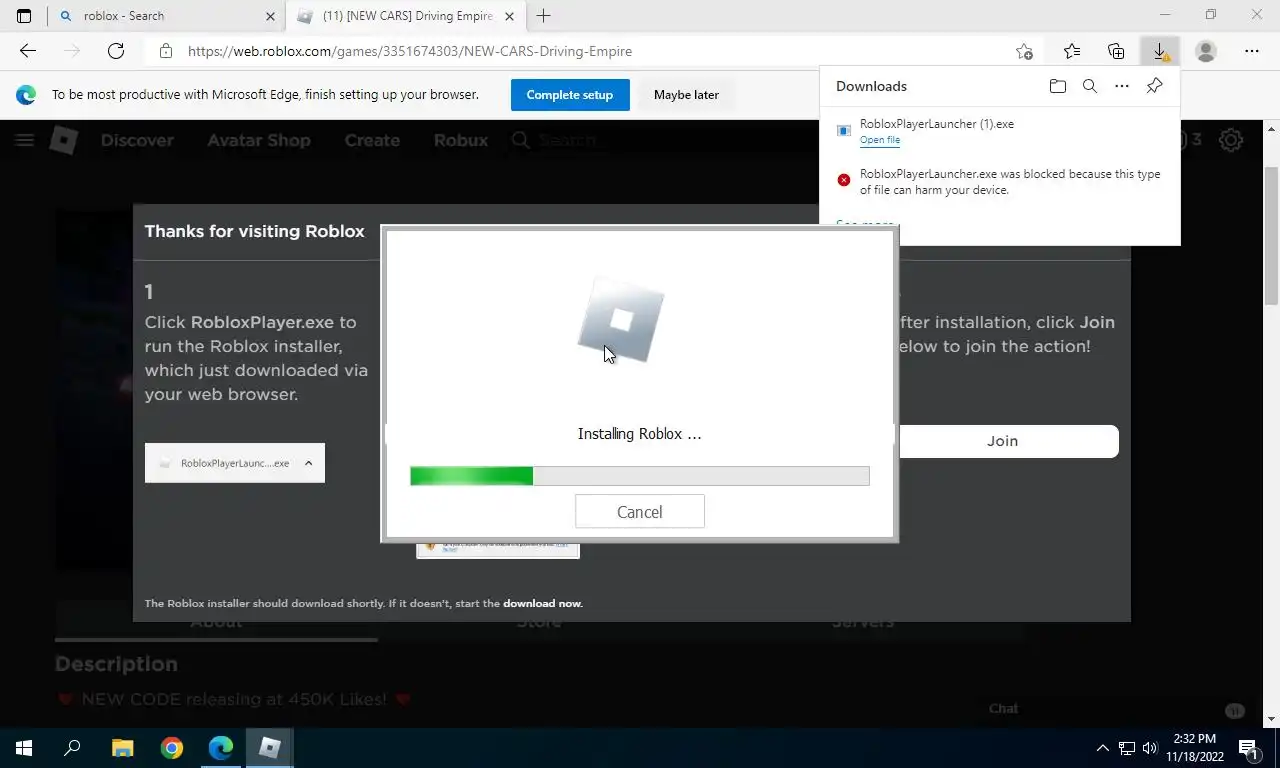Switch to the roblox - Search tab
This screenshot has width=1280, height=768.
(166, 16)
